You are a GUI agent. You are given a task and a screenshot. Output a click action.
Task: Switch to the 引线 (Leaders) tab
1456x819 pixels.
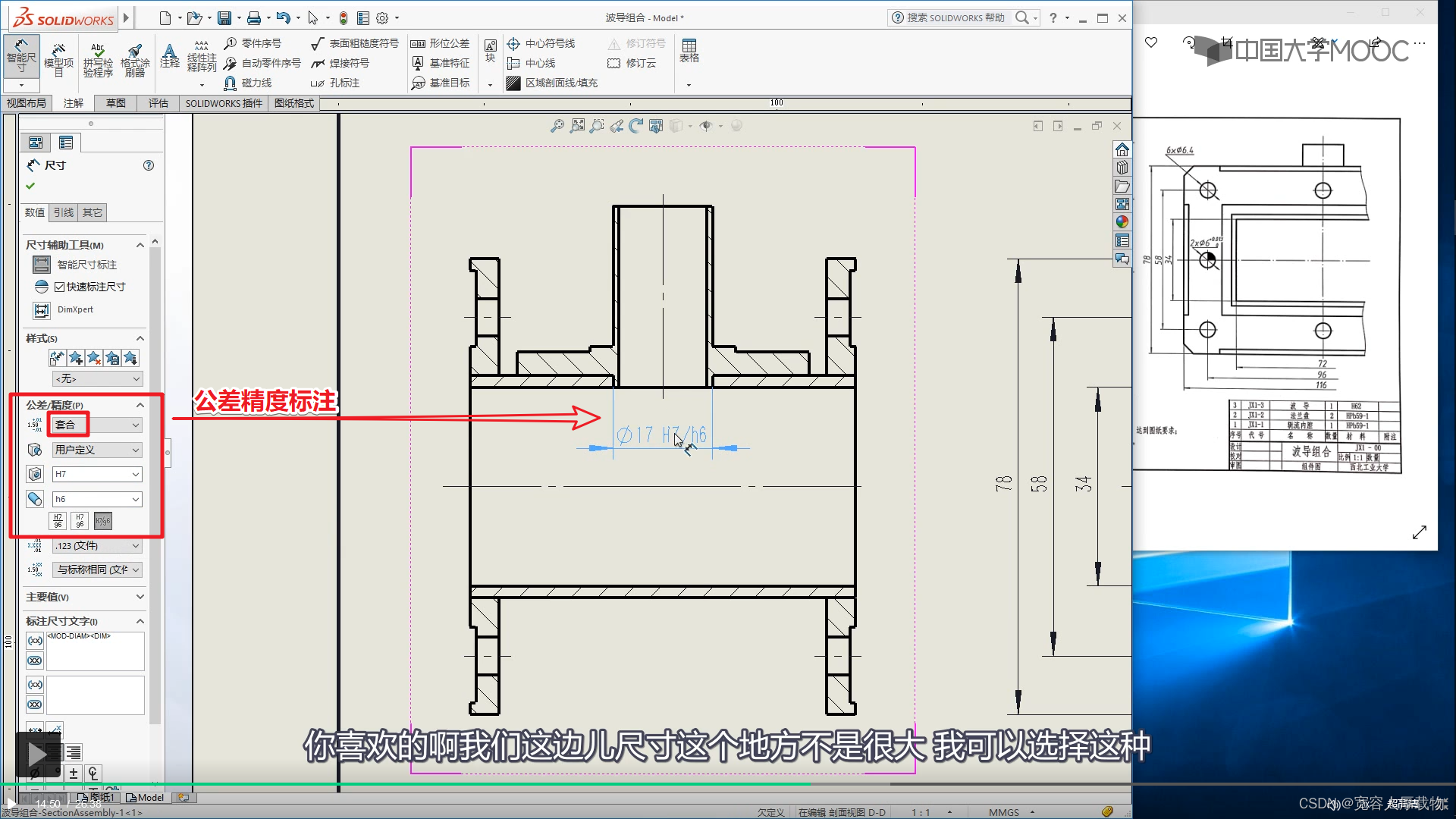point(64,212)
